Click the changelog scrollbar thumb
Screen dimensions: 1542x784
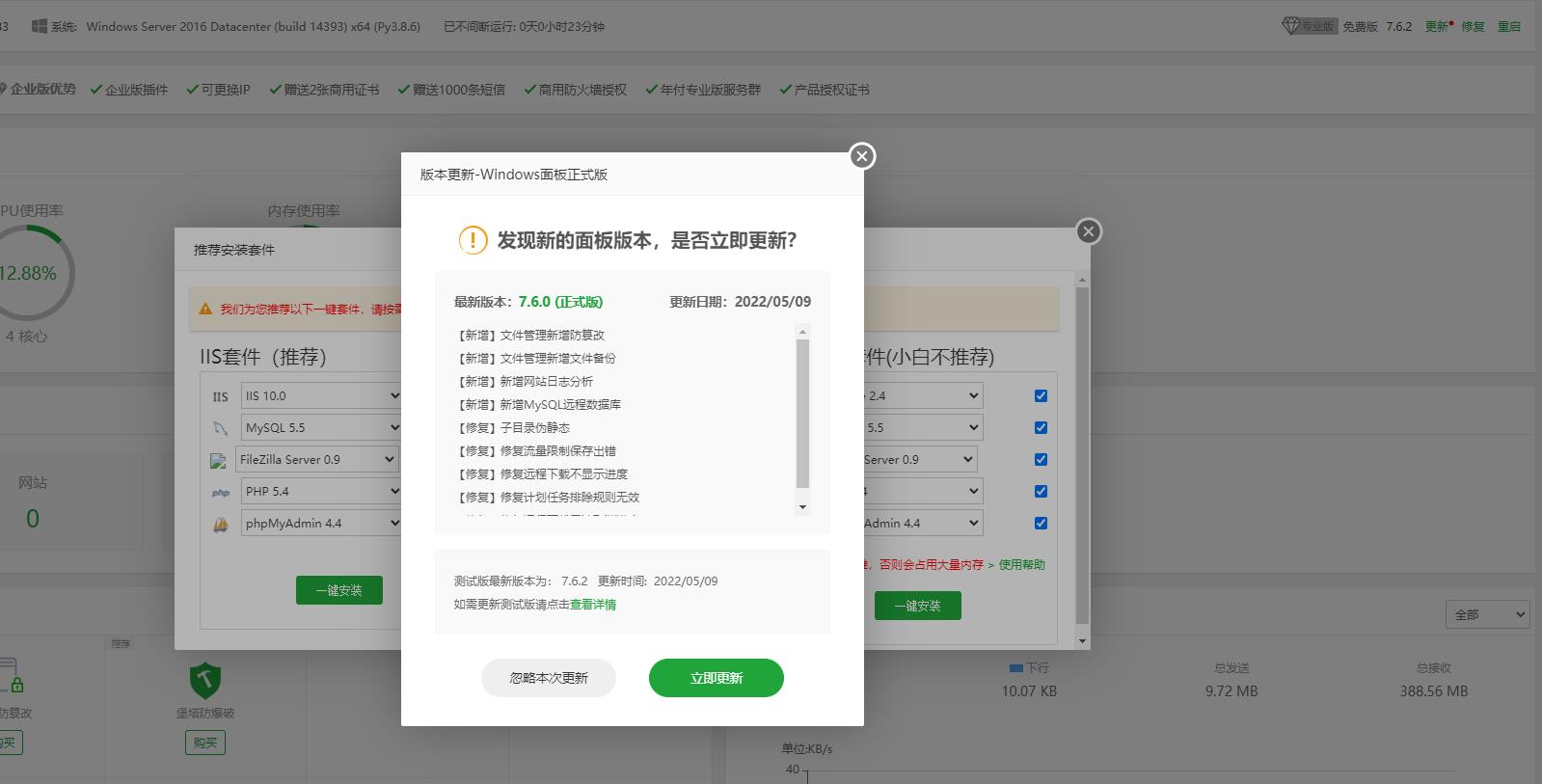click(x=802, y=414)
